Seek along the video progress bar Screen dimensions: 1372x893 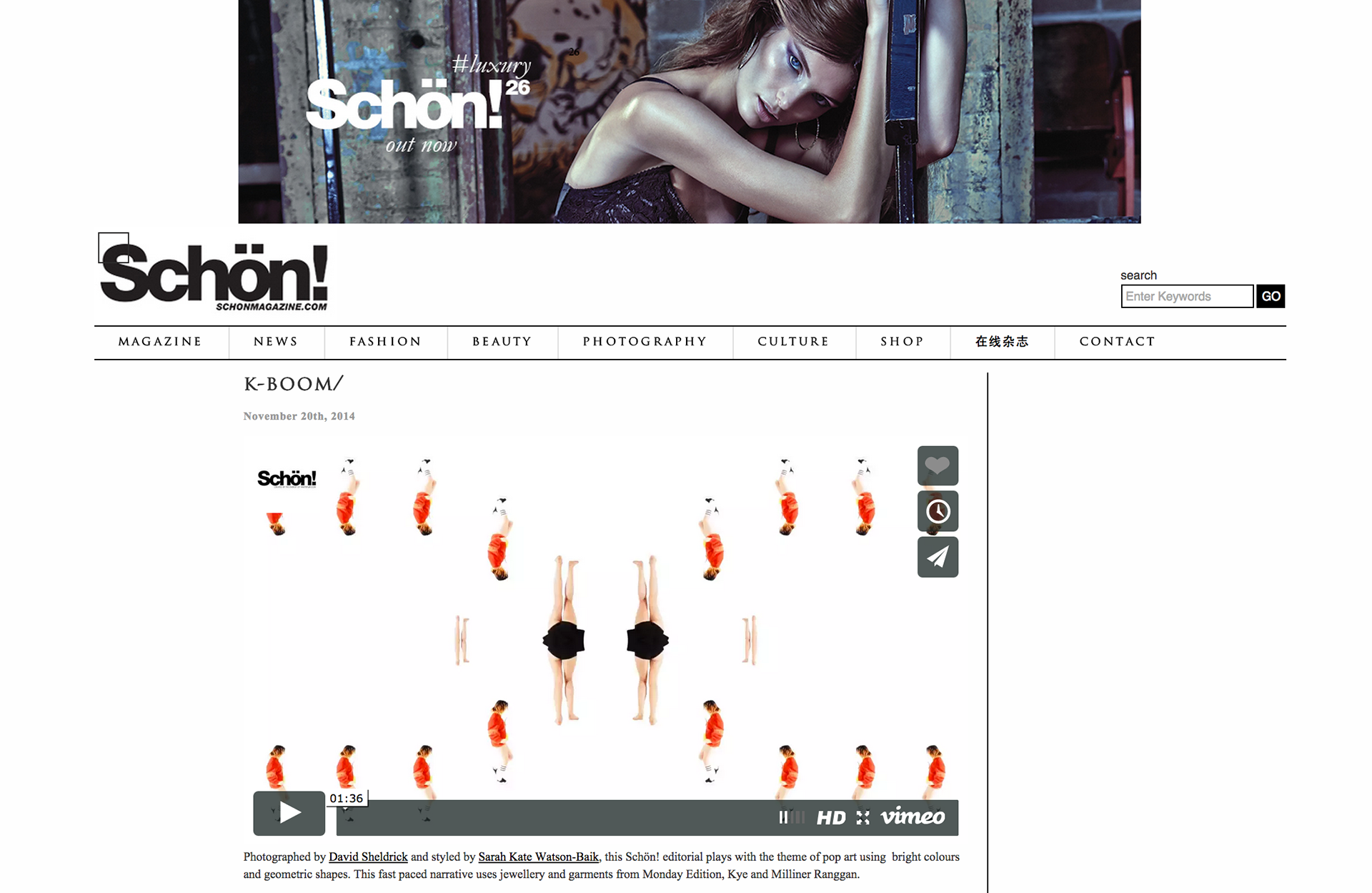point(557,817)
